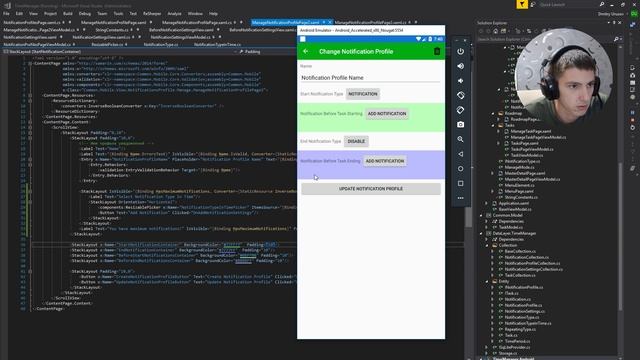Click the Quick Launch search box
This screenshot has width=640, height=360.
pyautogui.click(x=569, y=4)
